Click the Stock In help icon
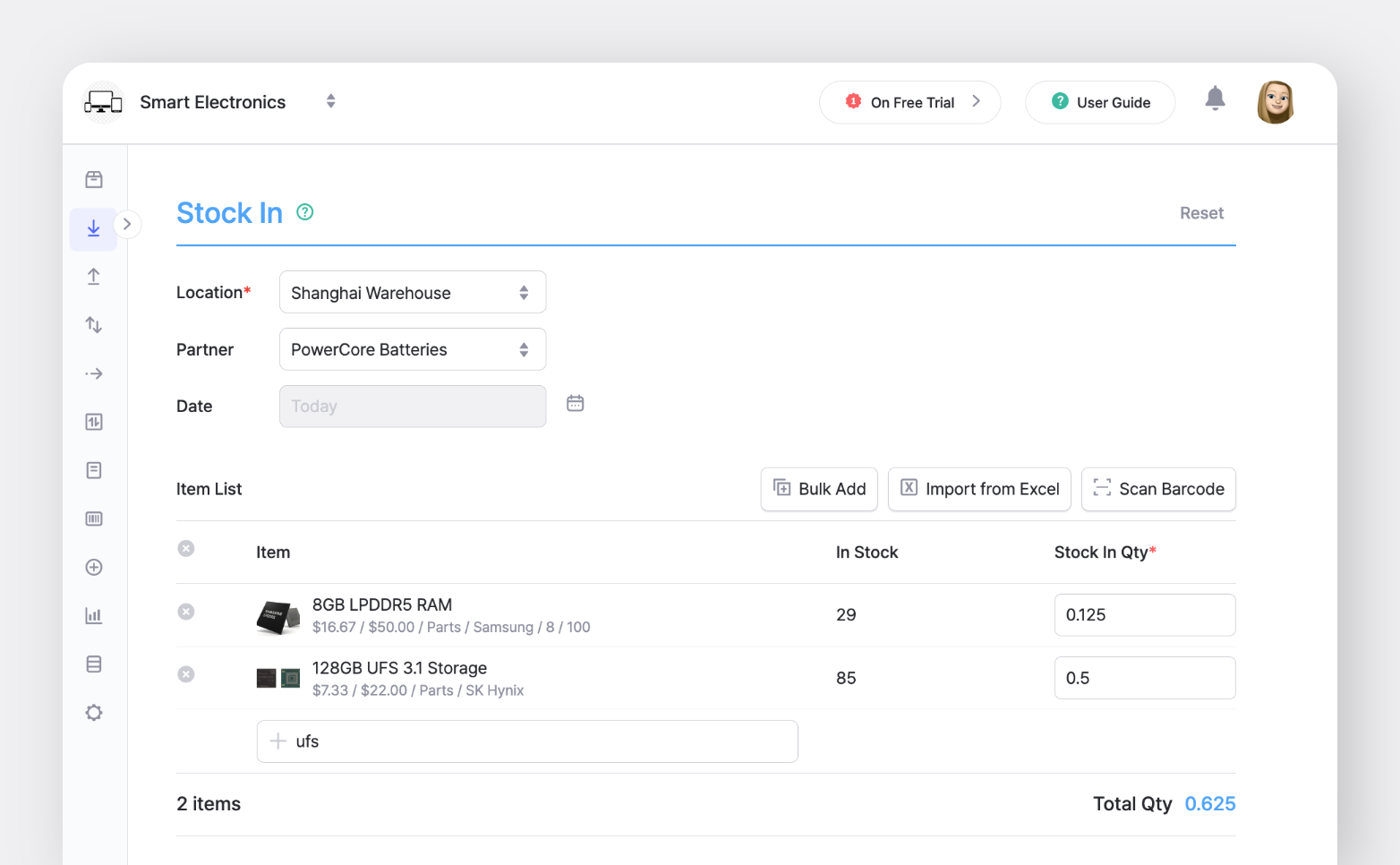Image resolution: width=1400 pixels, height=865 pixels. coord(304,212)
